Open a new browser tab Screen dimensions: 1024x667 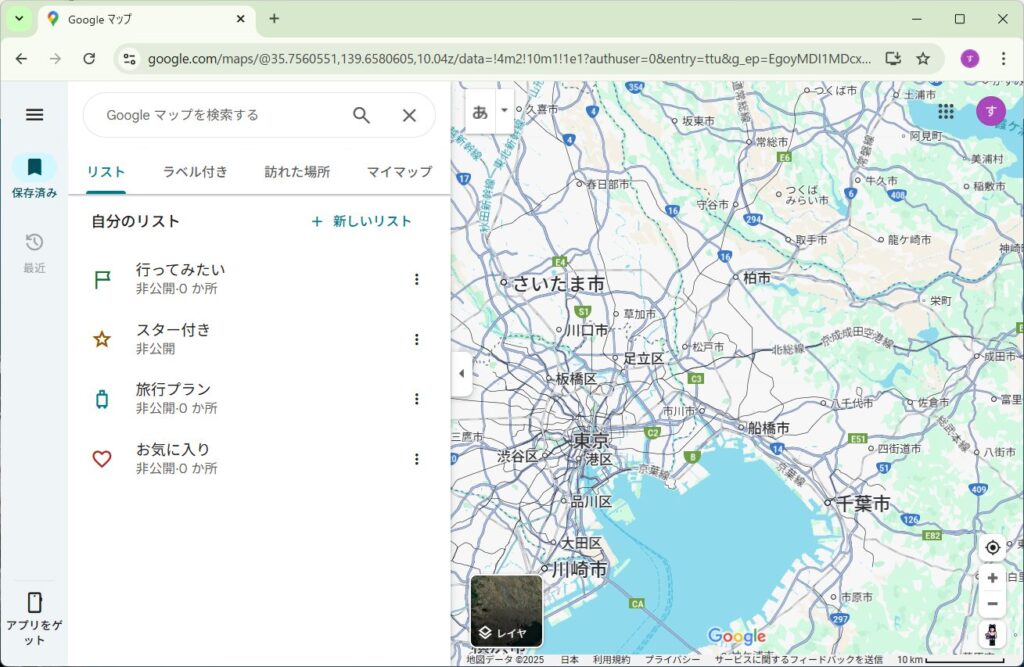274,19
